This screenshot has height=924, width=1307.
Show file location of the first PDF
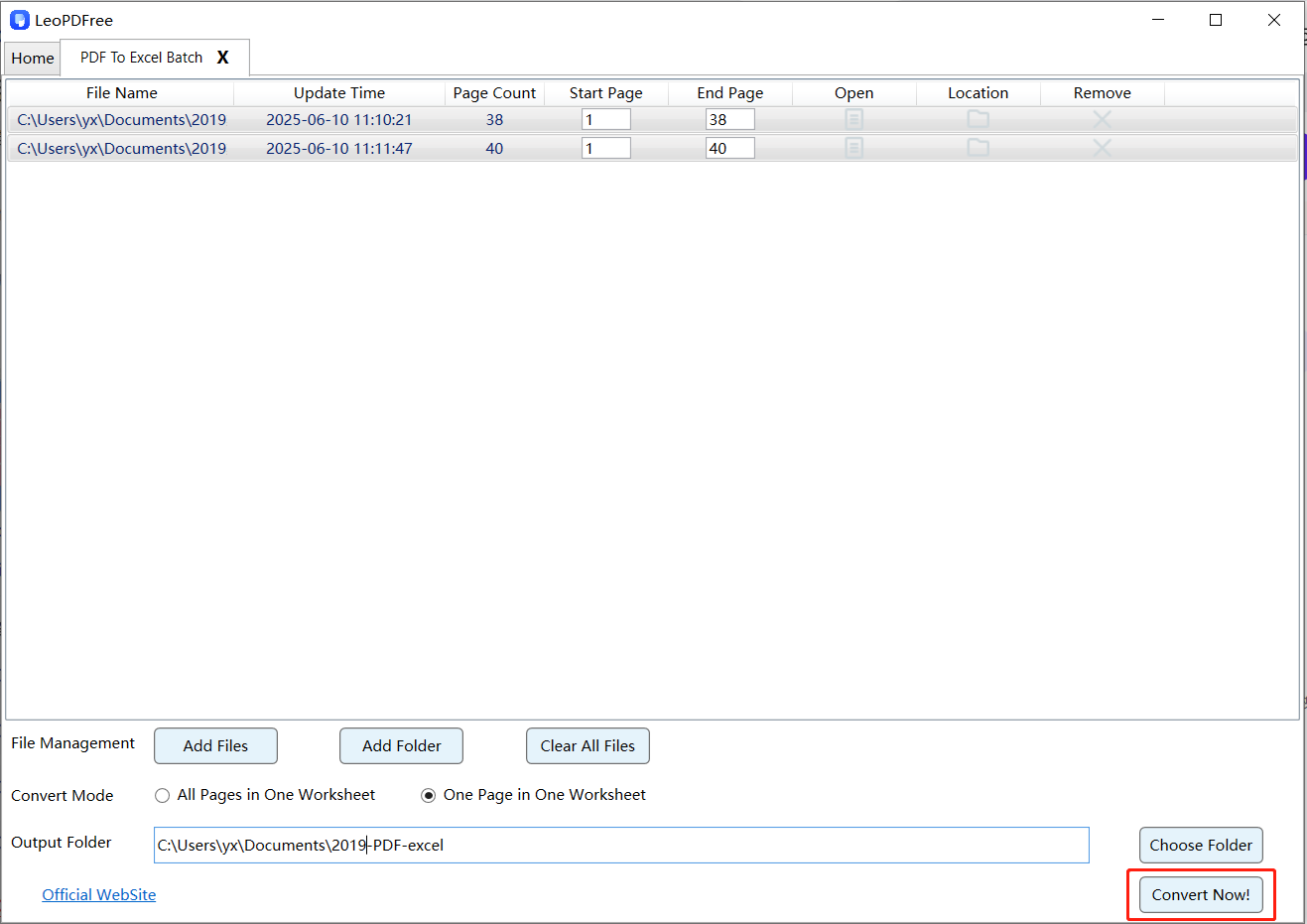(978, 118)
